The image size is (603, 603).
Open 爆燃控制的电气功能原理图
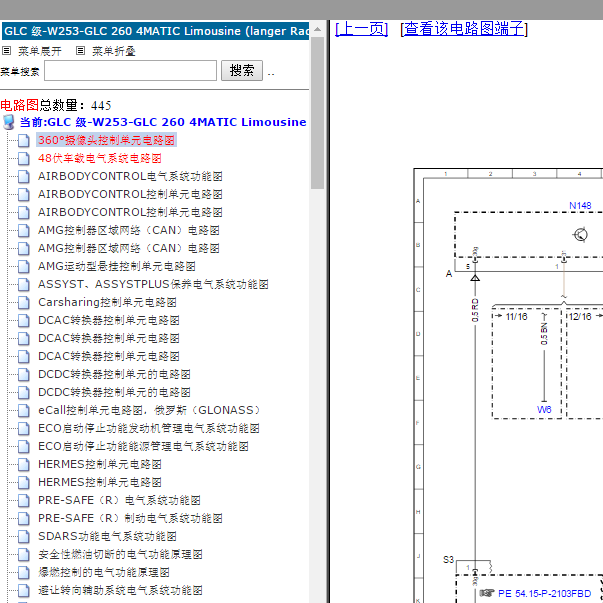(104, 572)
